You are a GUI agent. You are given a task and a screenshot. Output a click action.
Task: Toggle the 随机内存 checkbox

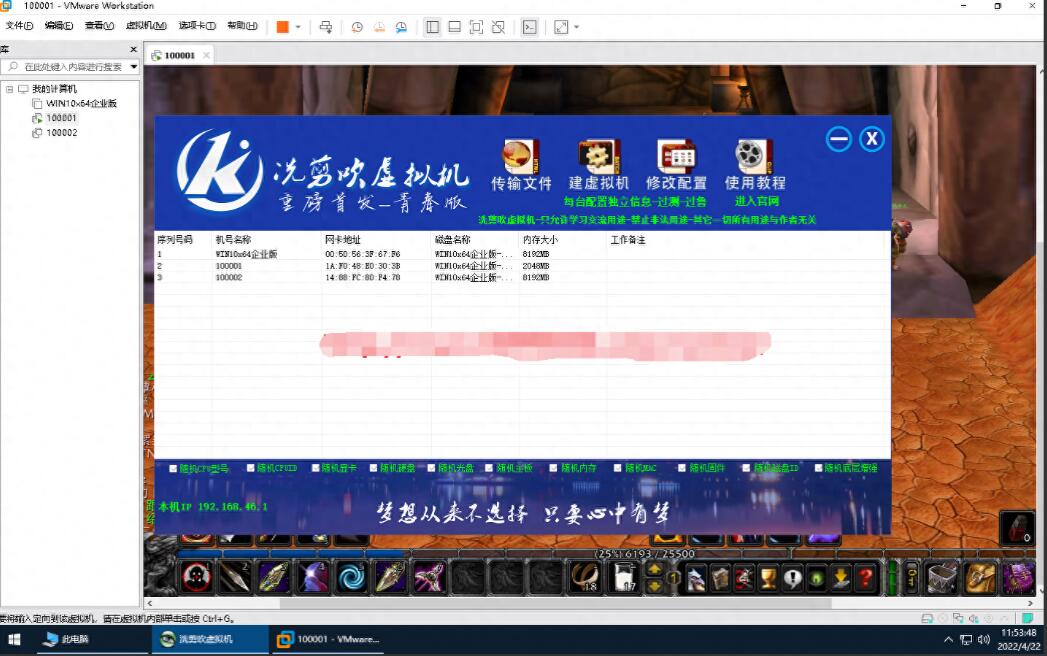(x=553, y=468)
